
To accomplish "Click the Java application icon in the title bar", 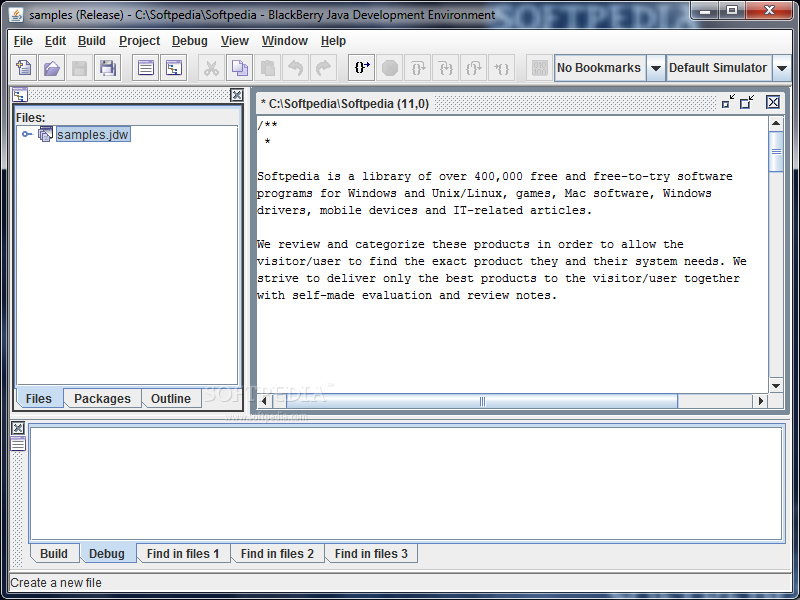I will [x=16, y=14].
